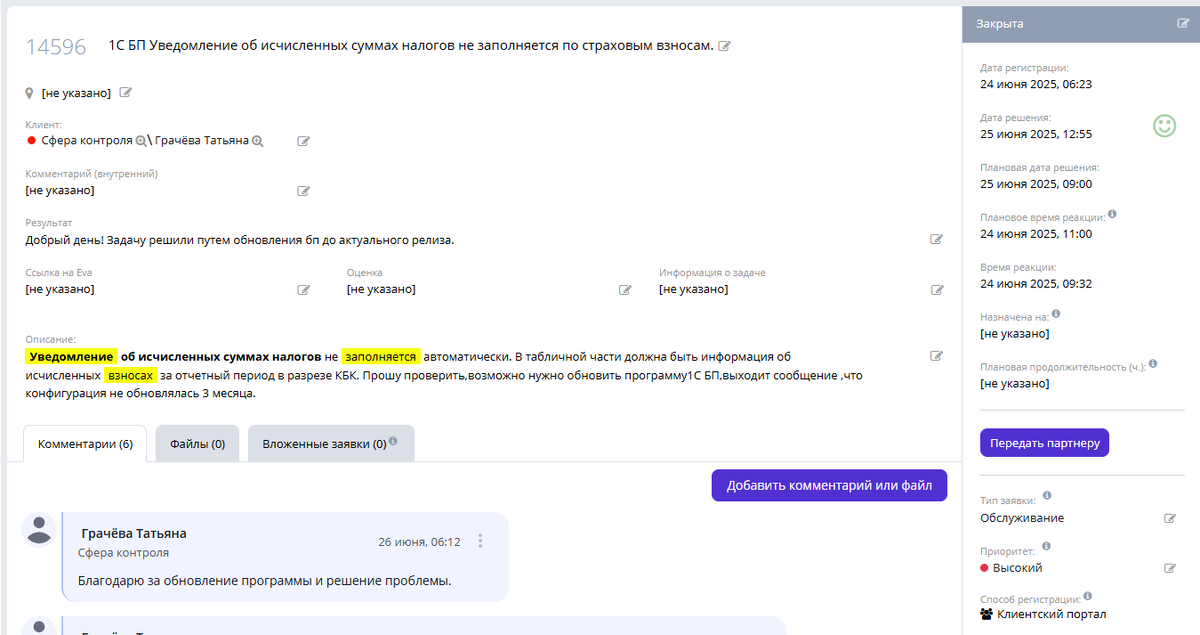Image resolution: width=1200 pixels, height=635 pixels.
Task: Edit the Тип заявки Обслуживание value
Action: coord(1170,518)
